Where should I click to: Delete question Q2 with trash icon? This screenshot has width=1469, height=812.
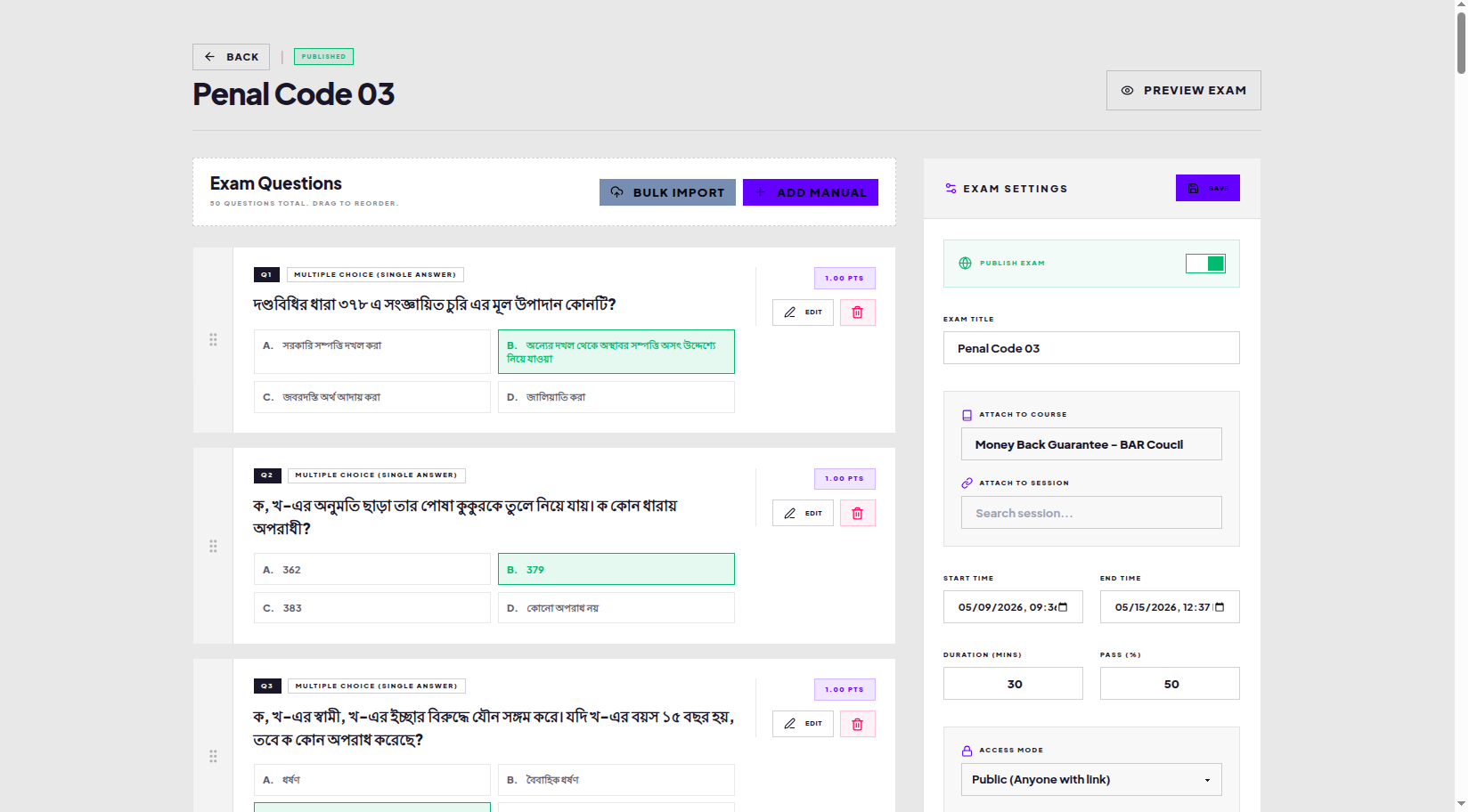click(x=857, y=513)
